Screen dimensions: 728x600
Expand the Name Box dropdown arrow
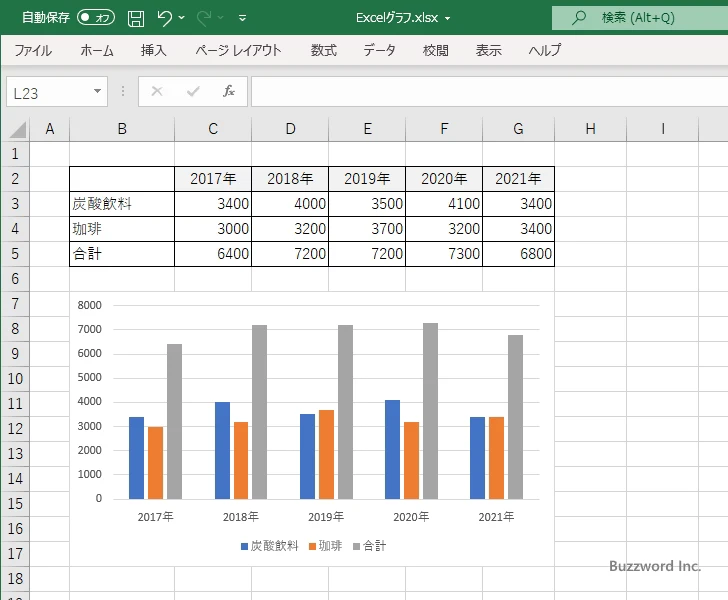[x=97, y=91]
